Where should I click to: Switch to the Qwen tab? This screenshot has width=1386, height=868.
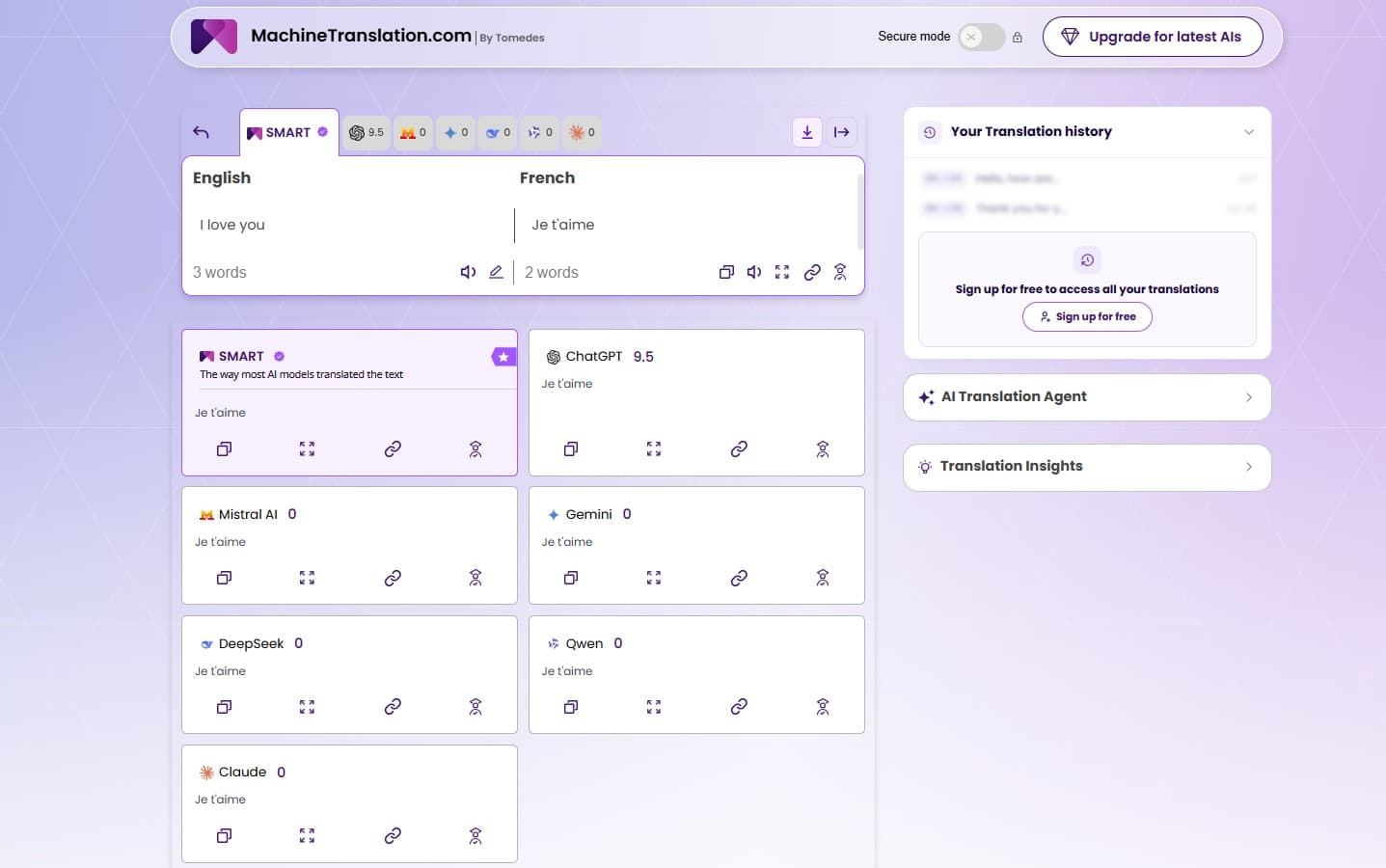pyautogui.click(x=540, y=132)
